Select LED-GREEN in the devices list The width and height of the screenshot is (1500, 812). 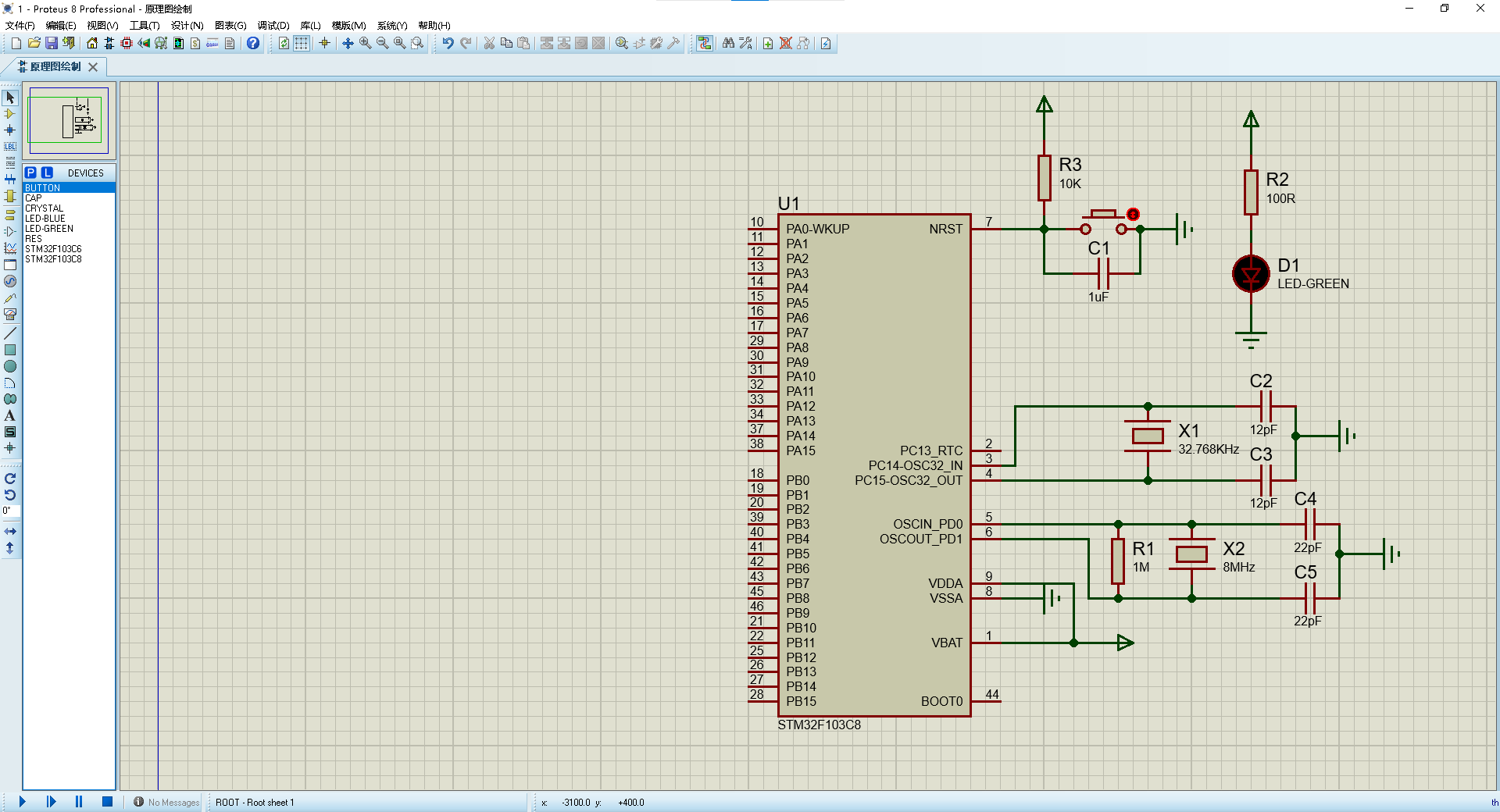tap(69, 229)
